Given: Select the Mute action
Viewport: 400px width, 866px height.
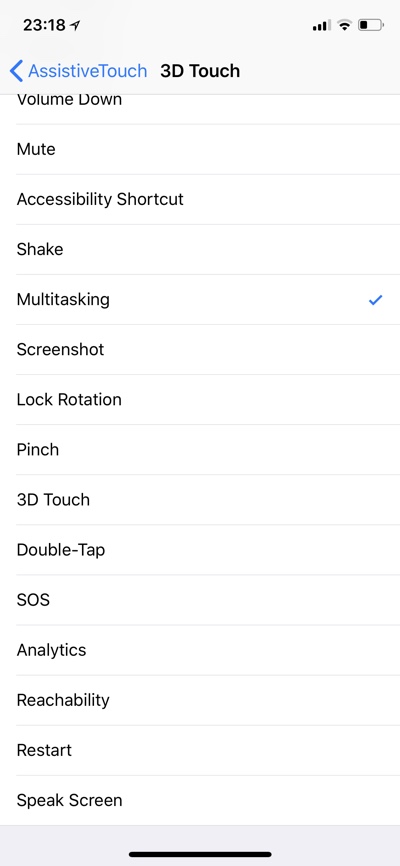Looking at the screenshot, I should [200, 149].
